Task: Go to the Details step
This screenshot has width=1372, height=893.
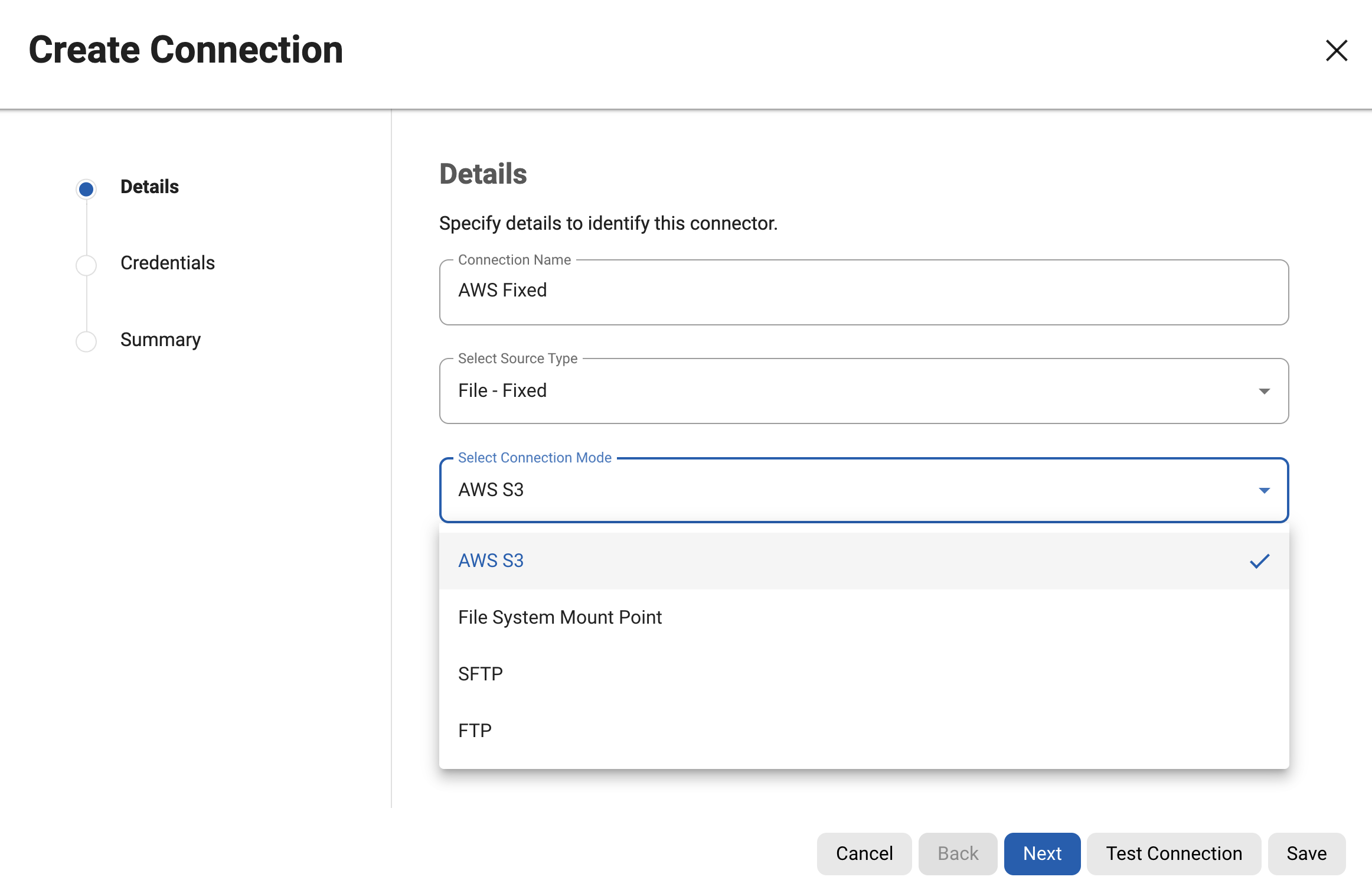Action: coord(149,186)
